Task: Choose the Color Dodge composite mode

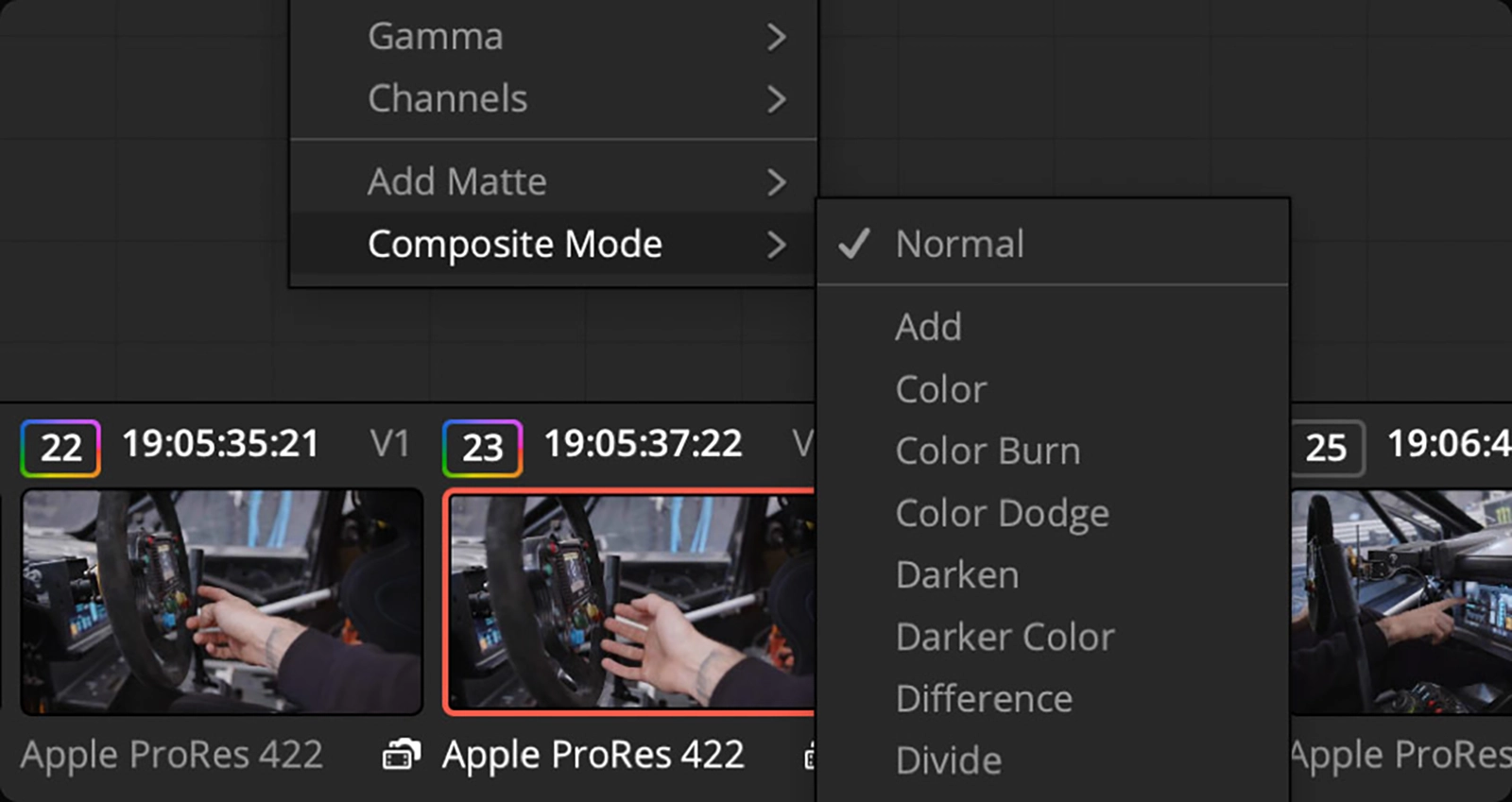Action: [x=1002, y=513]
